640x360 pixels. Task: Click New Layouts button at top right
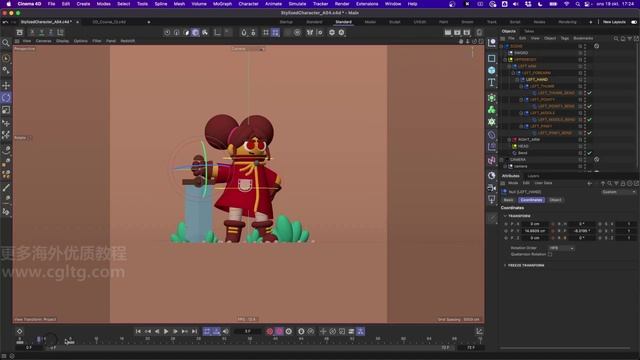614,22
